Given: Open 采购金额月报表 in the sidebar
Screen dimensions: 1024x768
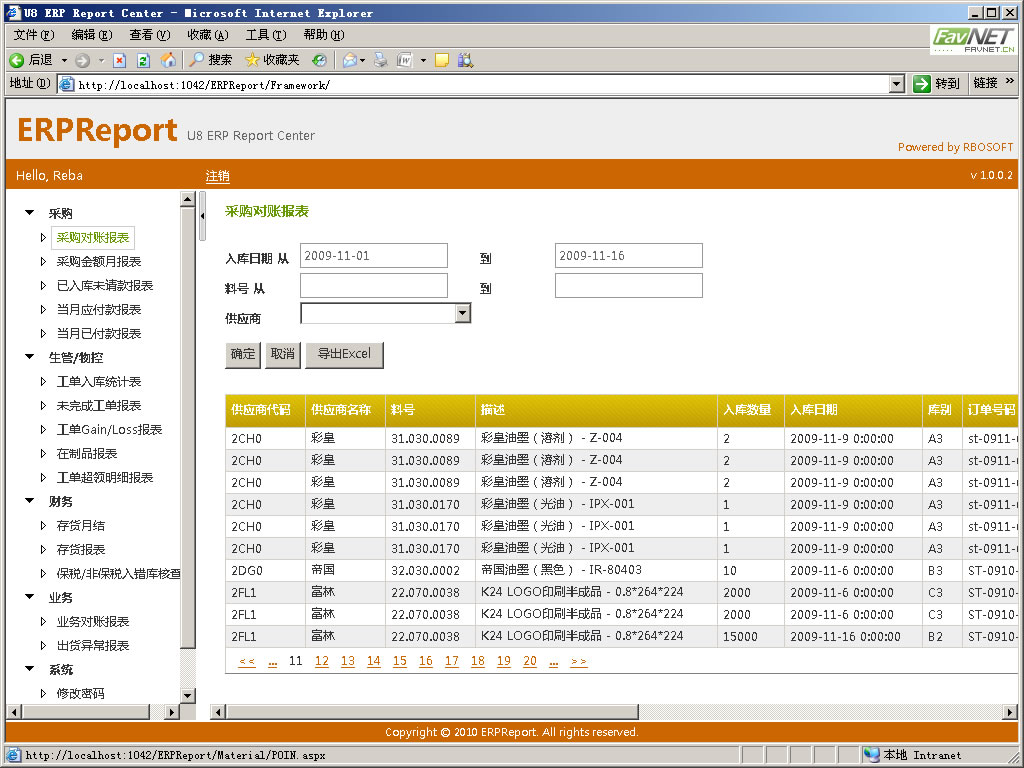Looking at the screenshot, I should pos(99,261).
